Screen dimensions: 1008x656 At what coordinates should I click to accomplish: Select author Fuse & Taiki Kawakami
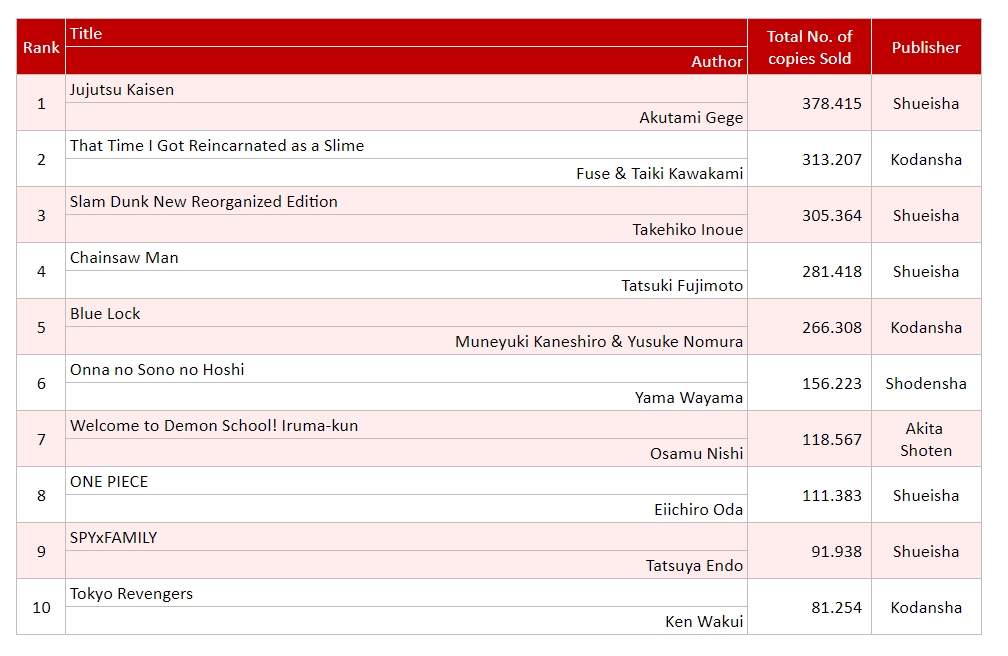click(x=660, y=174)
